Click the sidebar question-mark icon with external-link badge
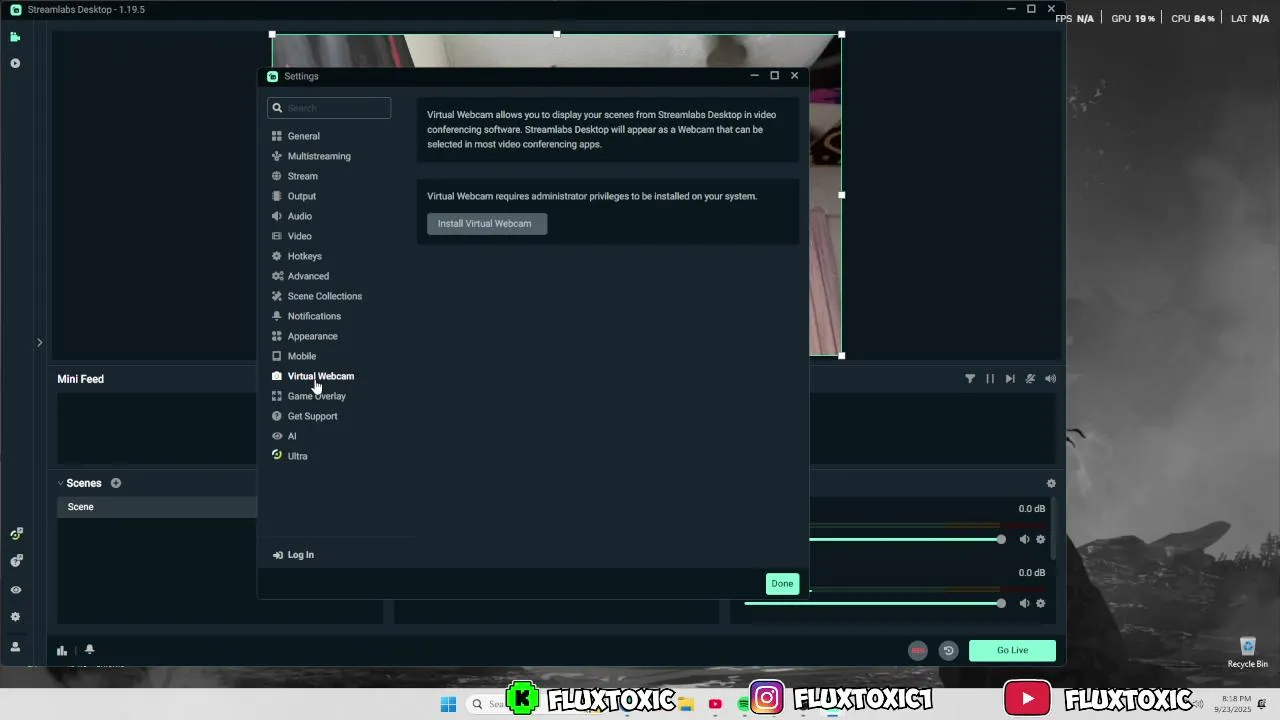The image size is (1280, 720). [15, 561]
